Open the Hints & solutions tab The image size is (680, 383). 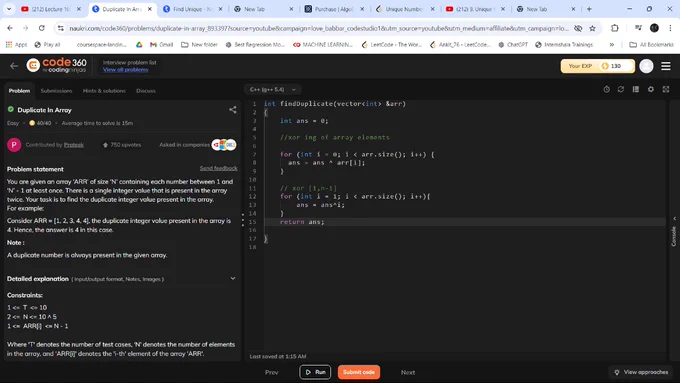(104, 91)
